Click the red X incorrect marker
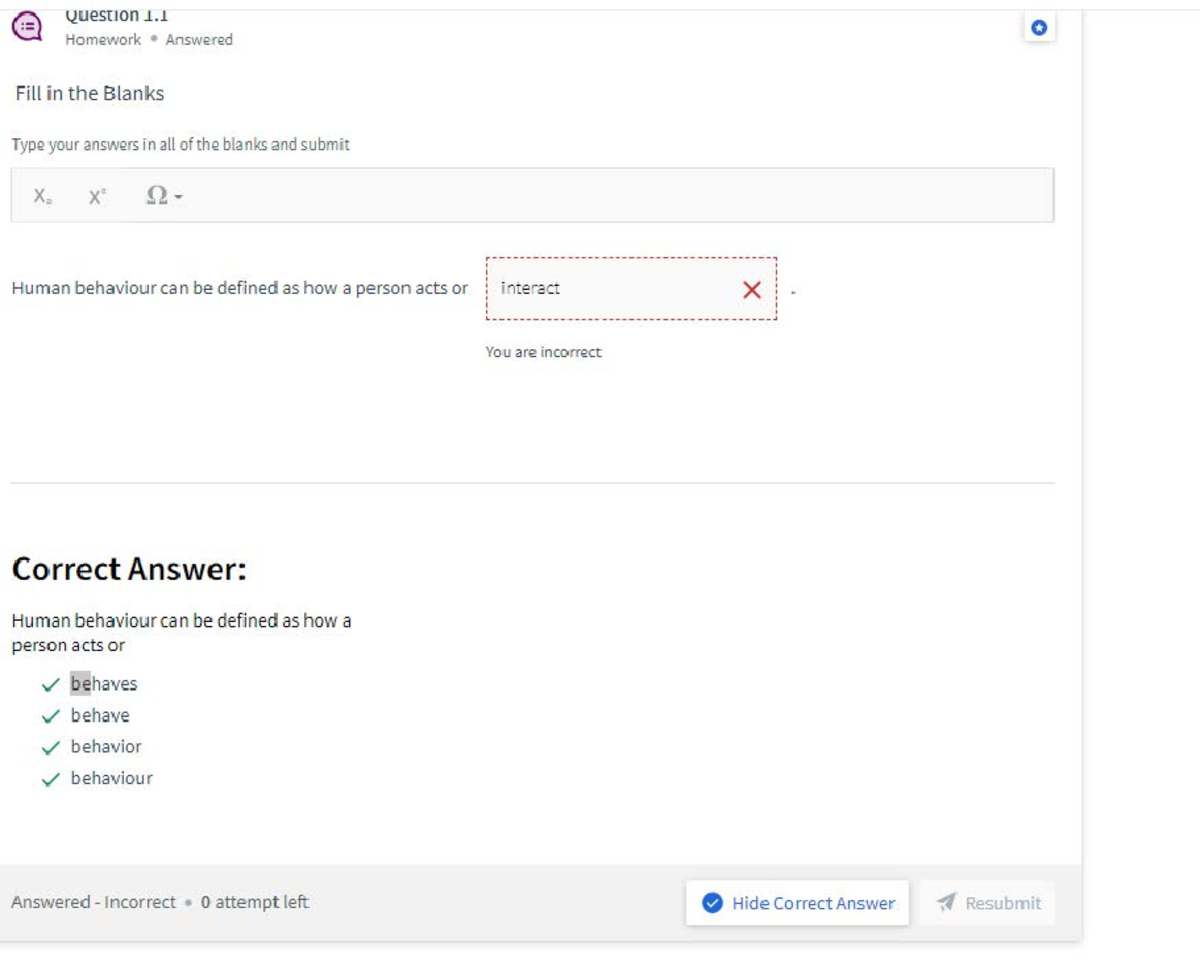Image resolution: width=1200 pixels, height=962 pixels. (x=752, y=290)
